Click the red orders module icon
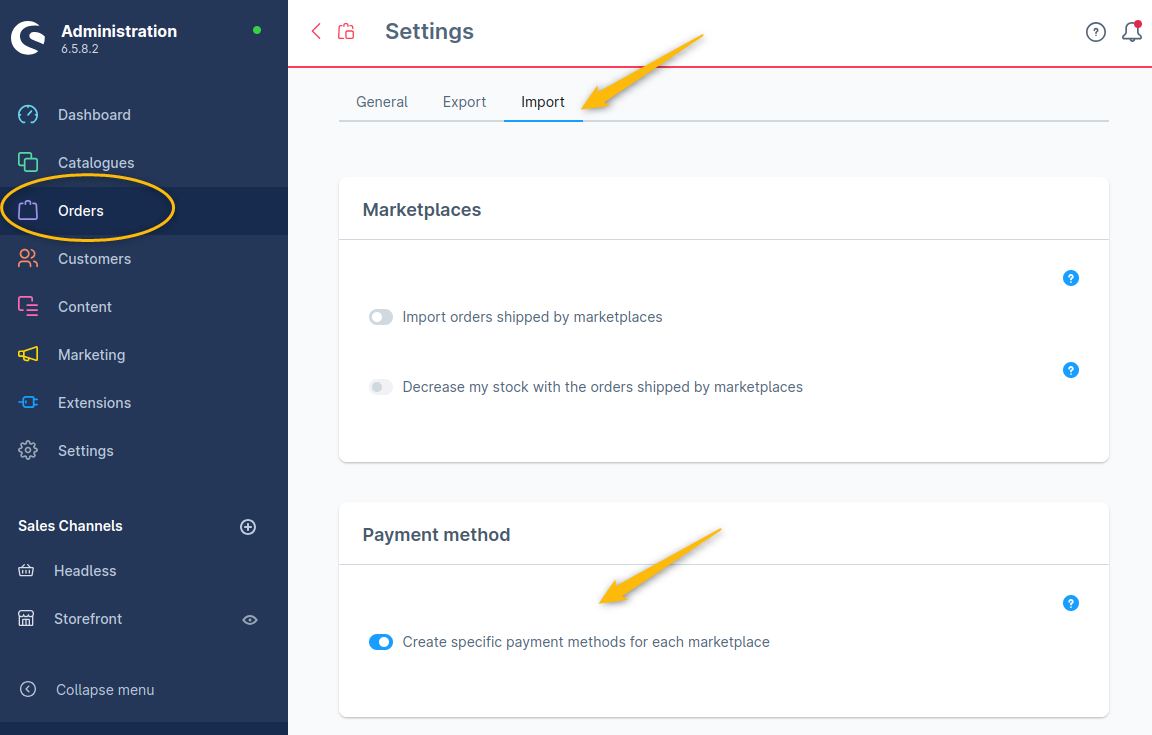 click(346, 32)
